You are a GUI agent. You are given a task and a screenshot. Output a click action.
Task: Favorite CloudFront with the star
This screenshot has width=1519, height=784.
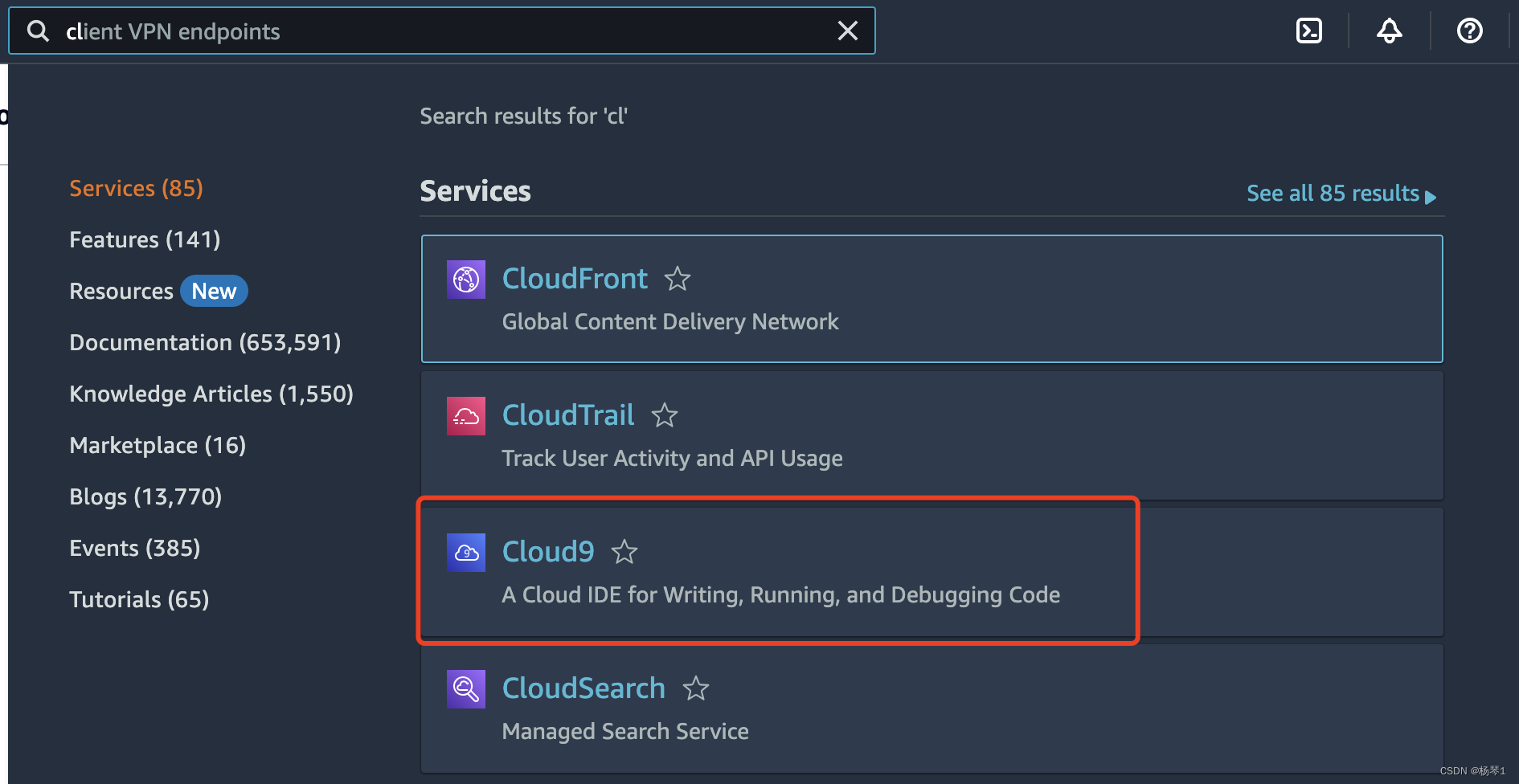678,279
